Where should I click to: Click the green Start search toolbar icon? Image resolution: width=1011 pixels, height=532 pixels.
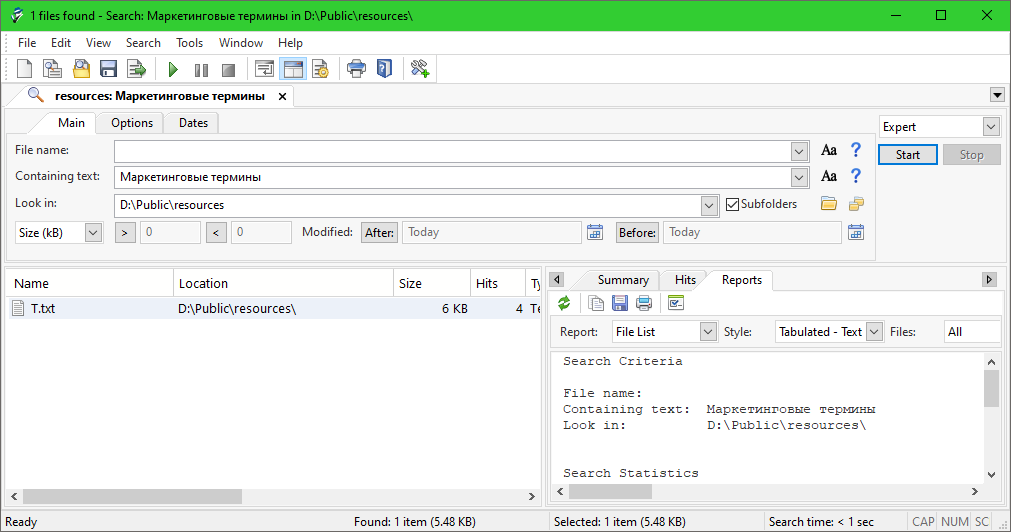point(173,69)
